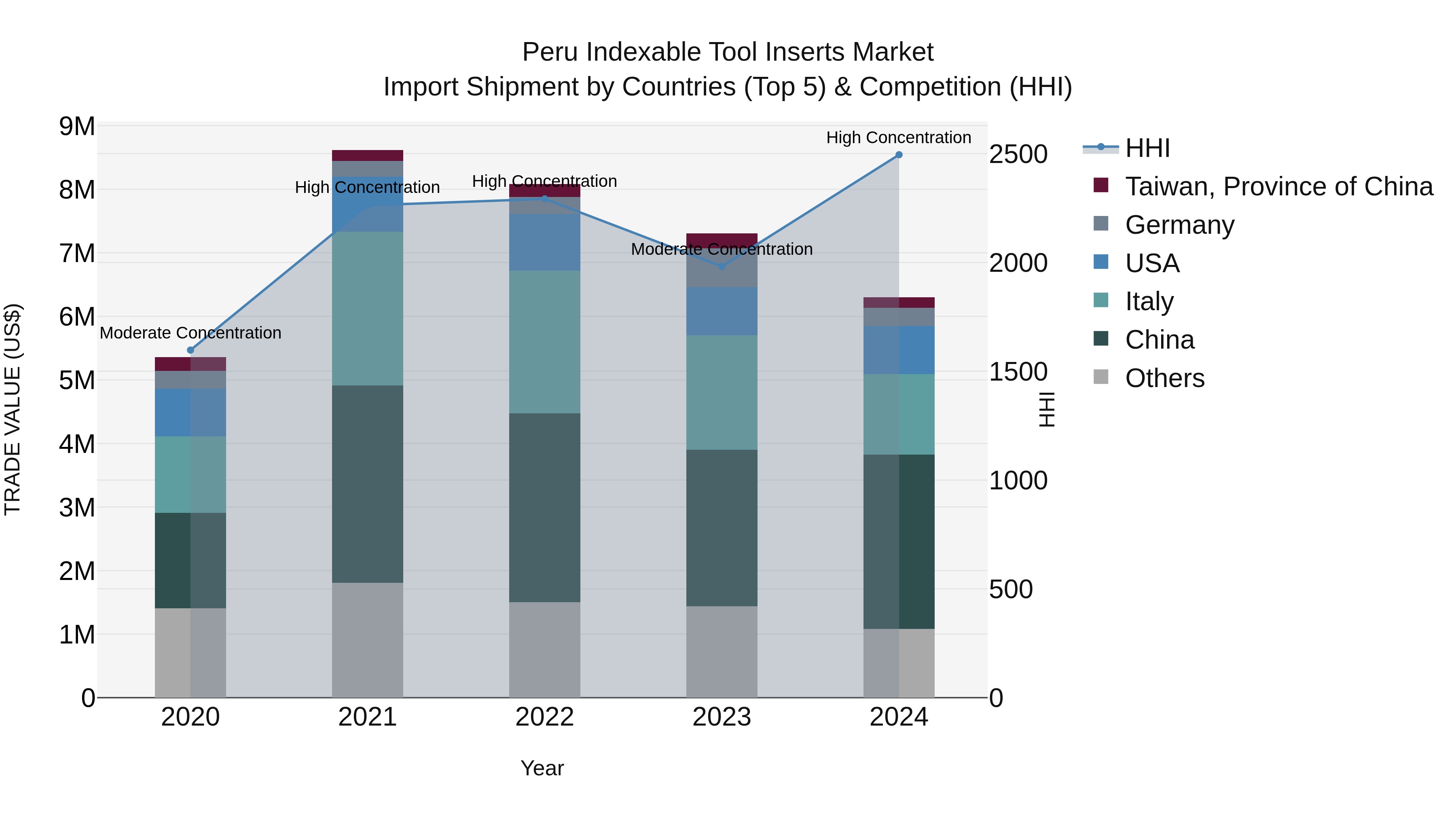Toggle the USA legend entry
The width and height of the screenshot is (1456, 819).
(1136, 263)
